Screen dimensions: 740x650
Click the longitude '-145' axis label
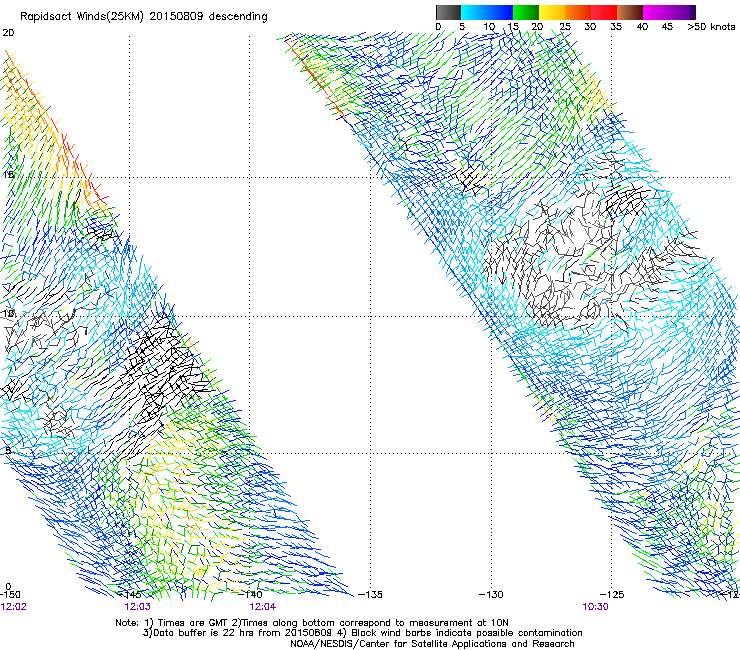(129, 595)
